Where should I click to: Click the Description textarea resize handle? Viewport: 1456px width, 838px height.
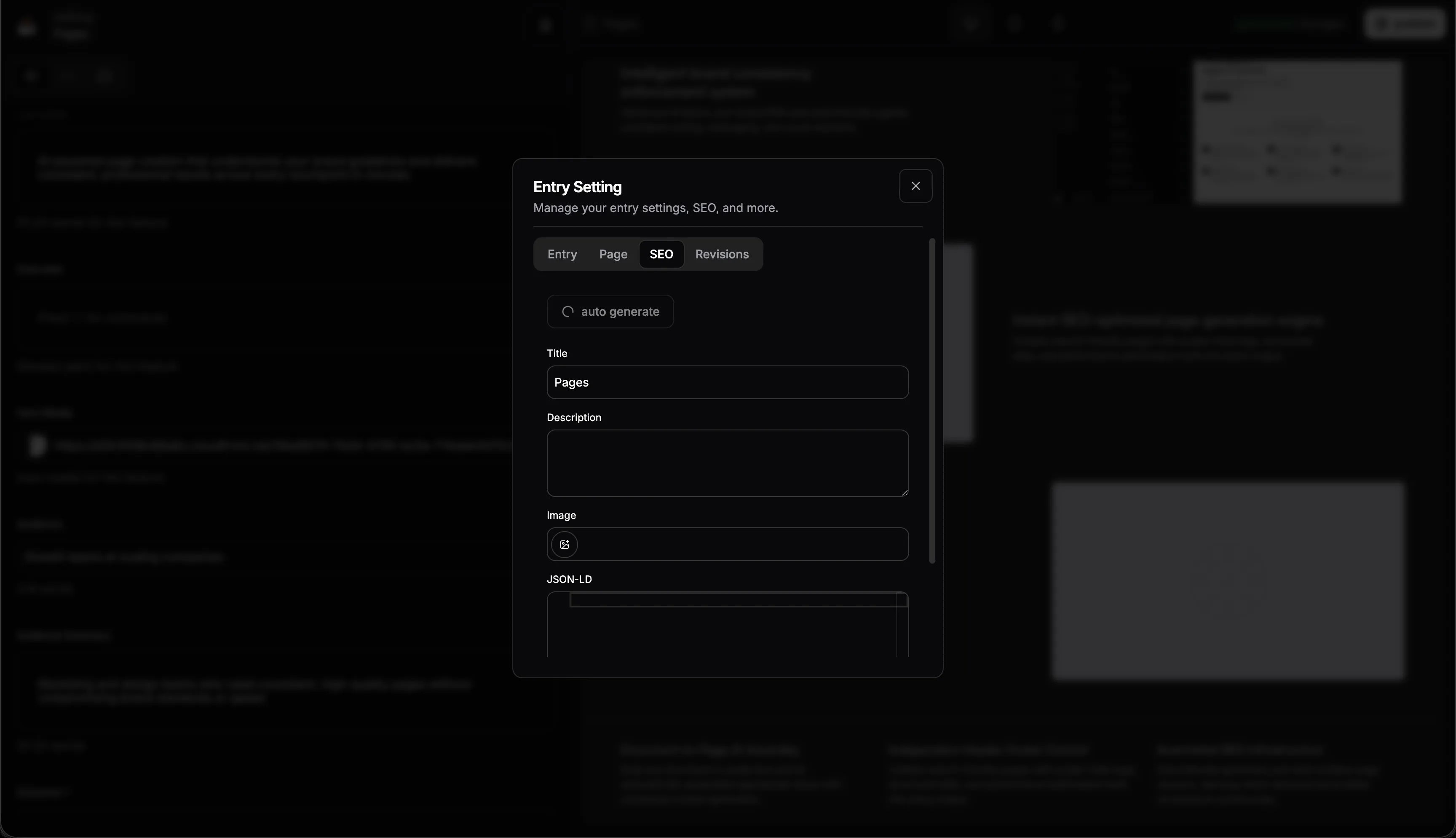click(x=905, y=493)
